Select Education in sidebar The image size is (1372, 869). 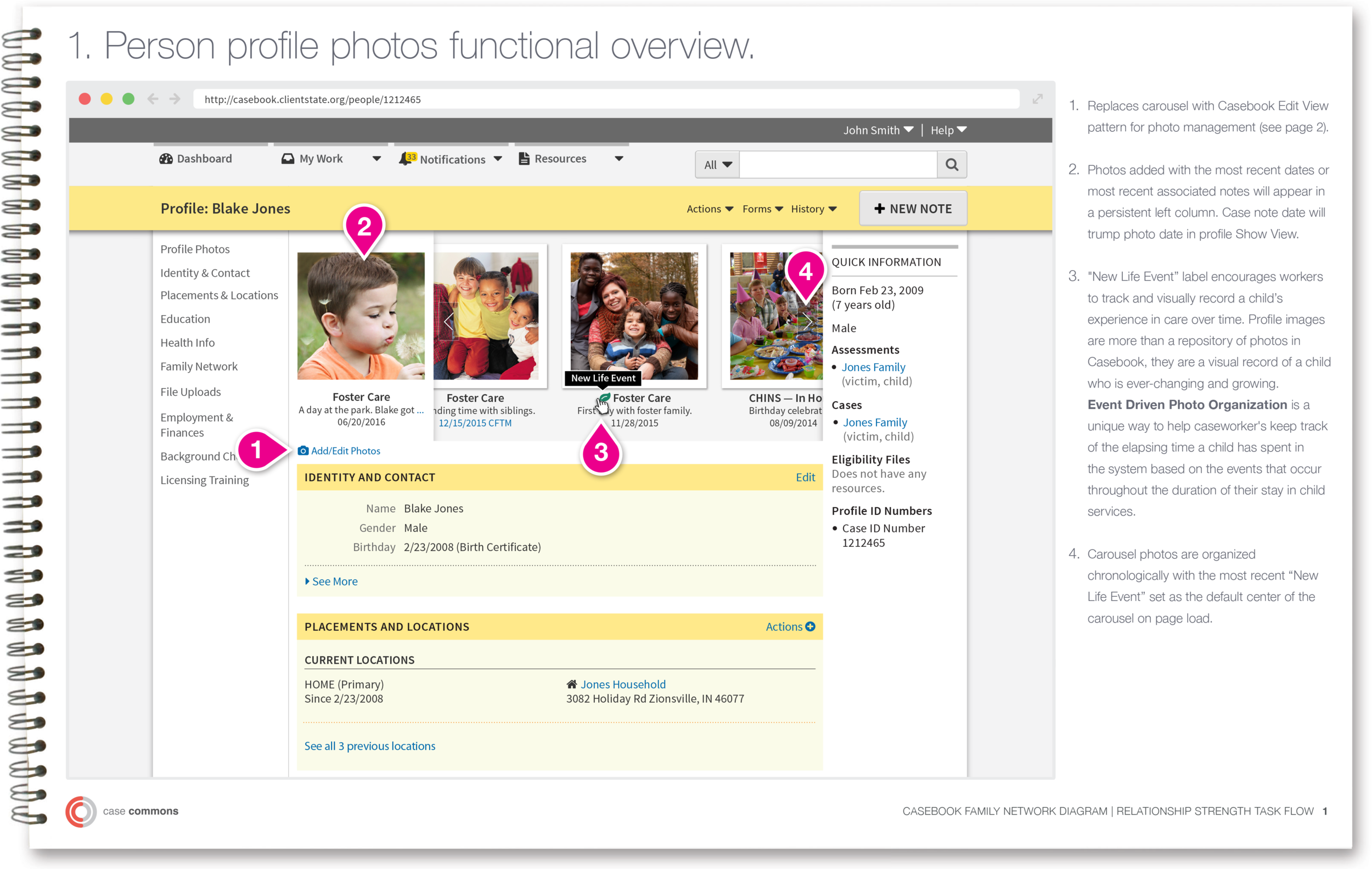(x=185, y=319)
